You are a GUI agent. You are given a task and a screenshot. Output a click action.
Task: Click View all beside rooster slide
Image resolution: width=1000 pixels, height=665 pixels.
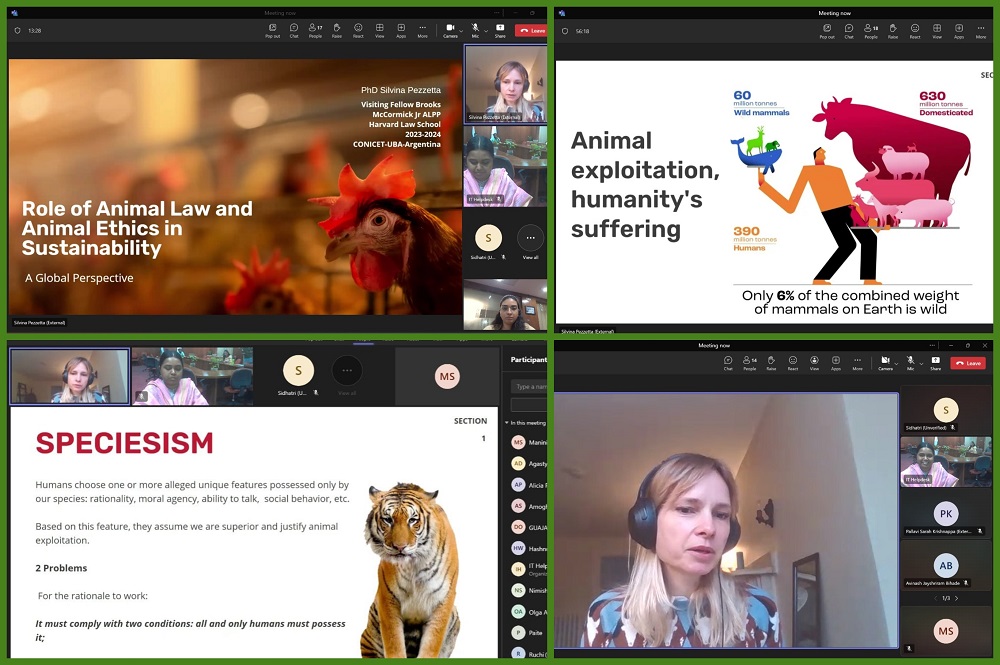[x=531, y=242]
